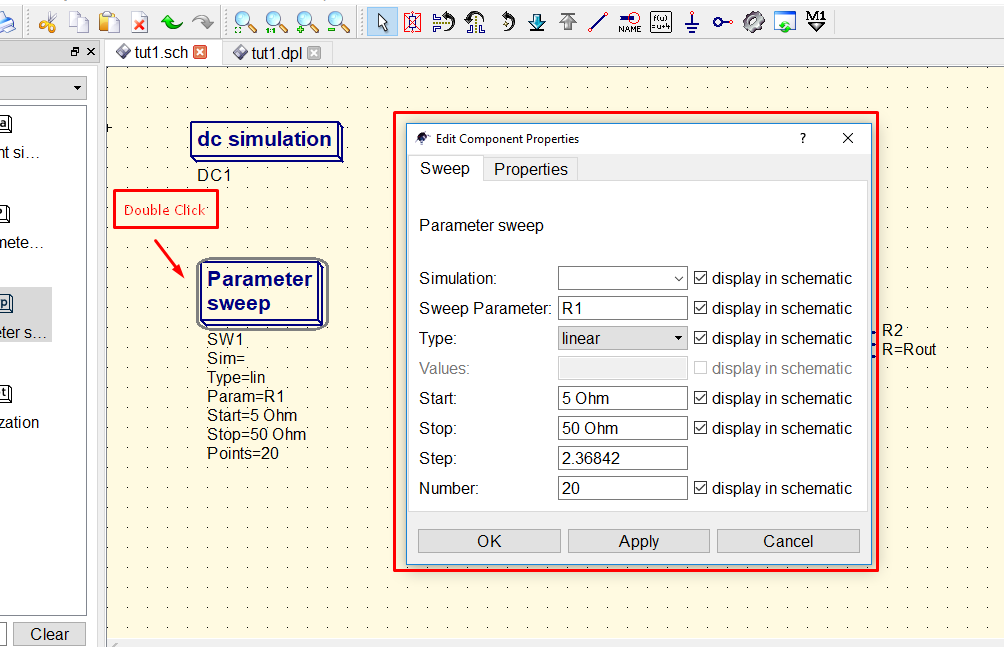Toggle display in schematic for Simulation

pos(700,278)
